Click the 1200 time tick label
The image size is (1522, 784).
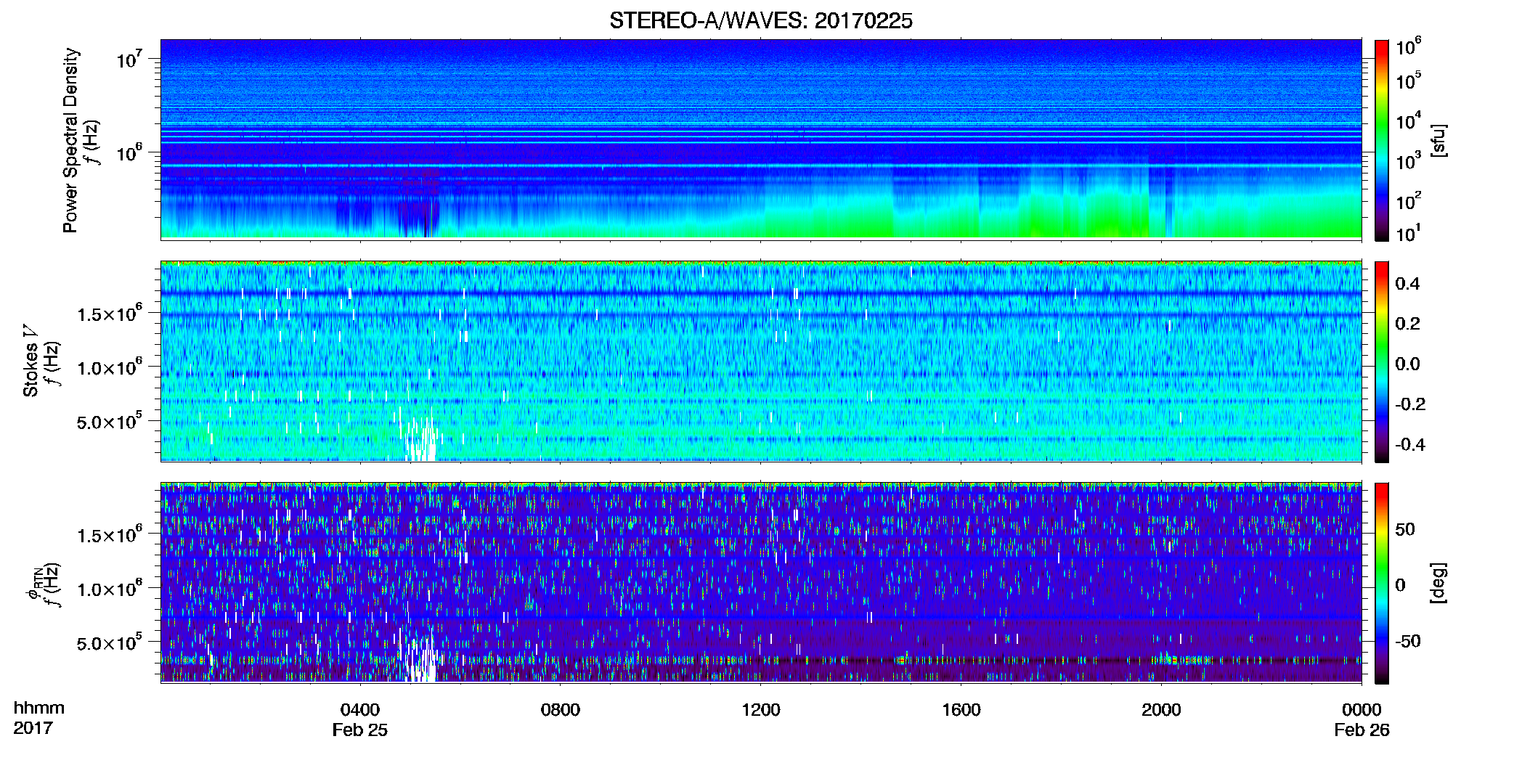[760, 709]
